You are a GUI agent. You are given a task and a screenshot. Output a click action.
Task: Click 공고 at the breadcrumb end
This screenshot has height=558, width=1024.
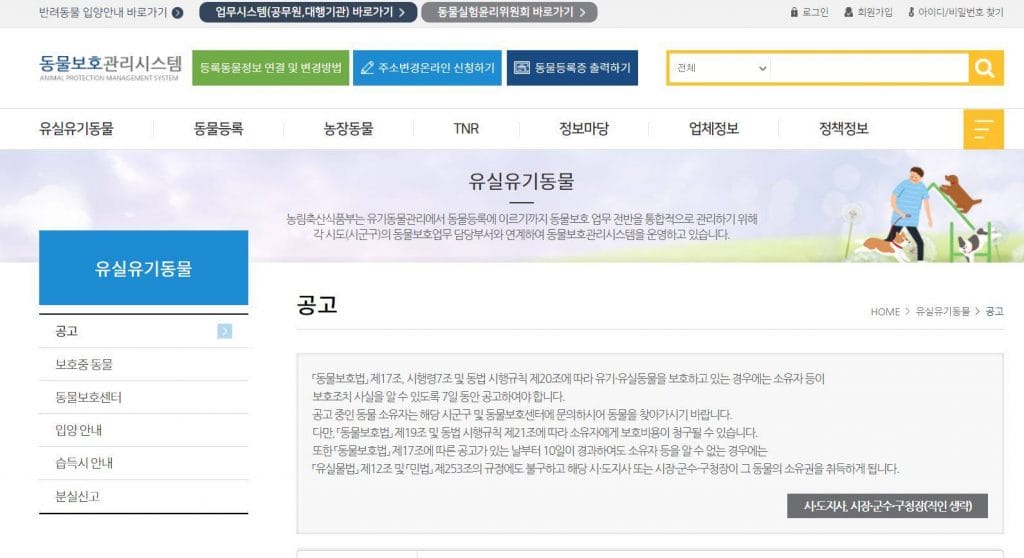click(995, 312)
